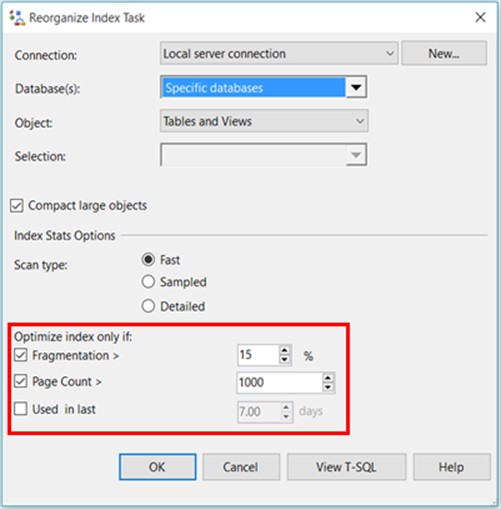Viewport: 501px width, 509px height.
Task: Click into the Page Count value field
Action: tap(279, 382)
